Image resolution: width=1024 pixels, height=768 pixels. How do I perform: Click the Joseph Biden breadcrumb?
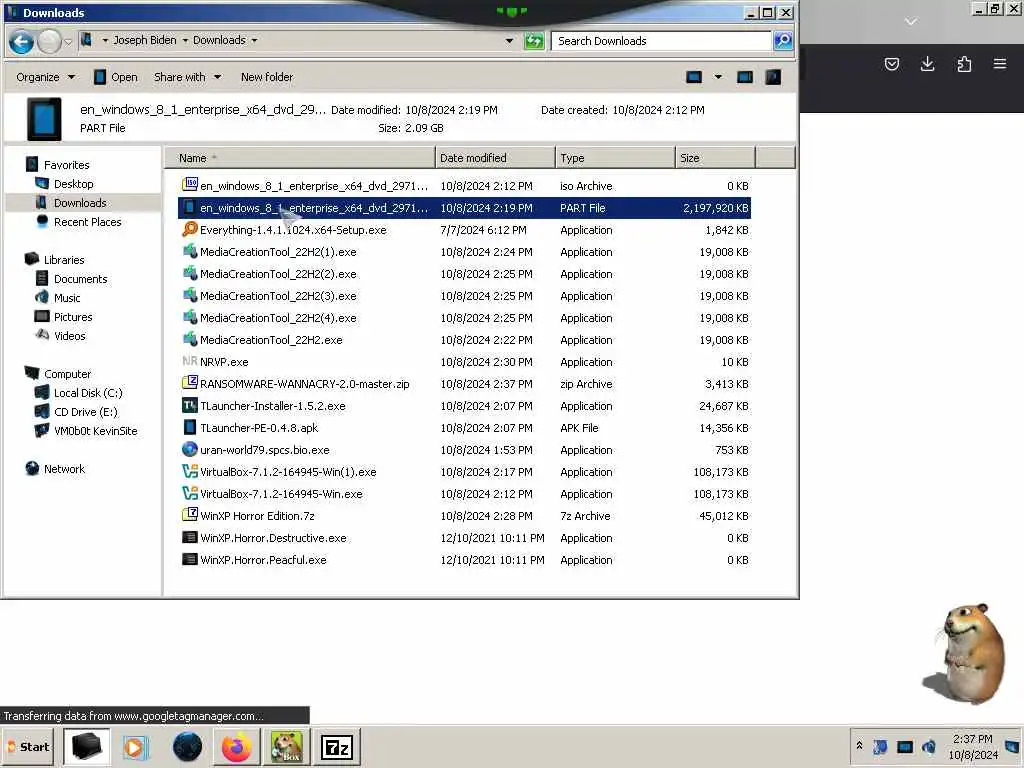tap(144, 40)
